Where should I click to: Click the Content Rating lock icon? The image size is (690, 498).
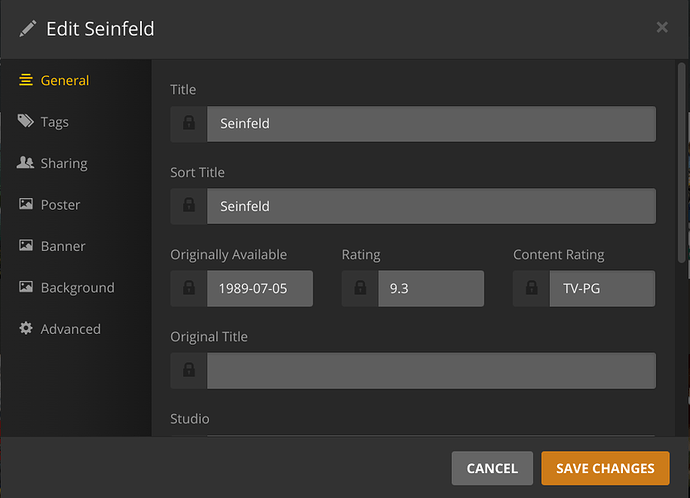click(x=532, y=289)
